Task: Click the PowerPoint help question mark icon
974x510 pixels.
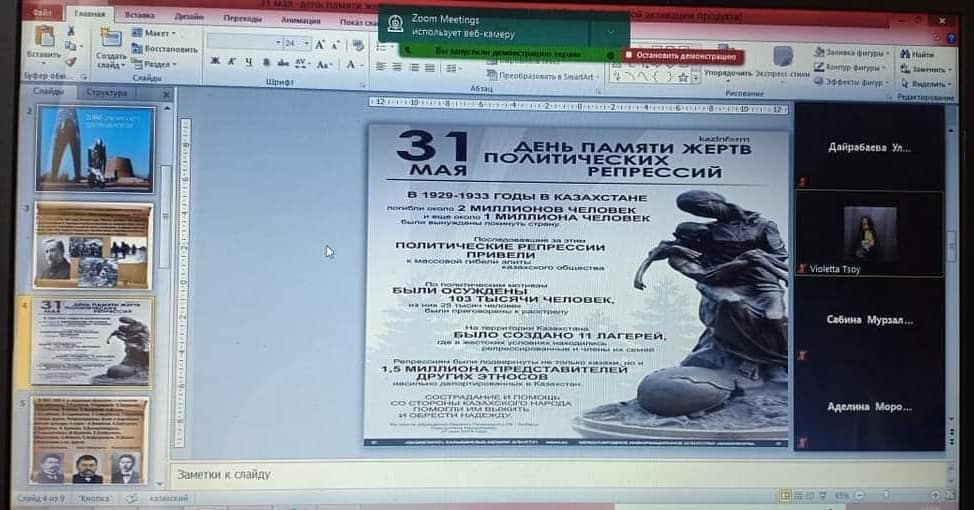Action: 952,39
